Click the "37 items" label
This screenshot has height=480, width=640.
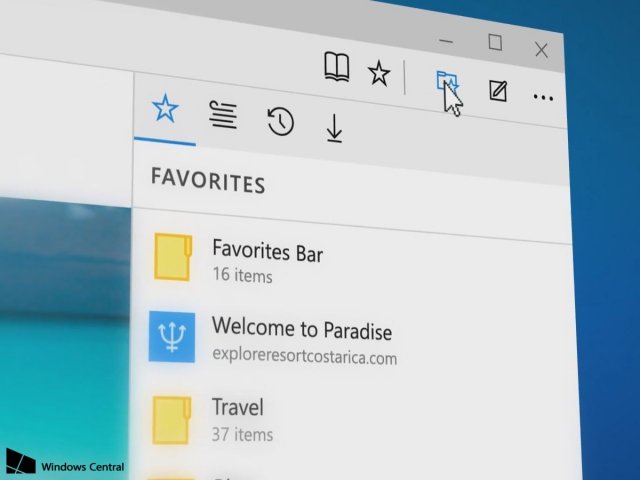pyautogui.click(x=242, y=434)
